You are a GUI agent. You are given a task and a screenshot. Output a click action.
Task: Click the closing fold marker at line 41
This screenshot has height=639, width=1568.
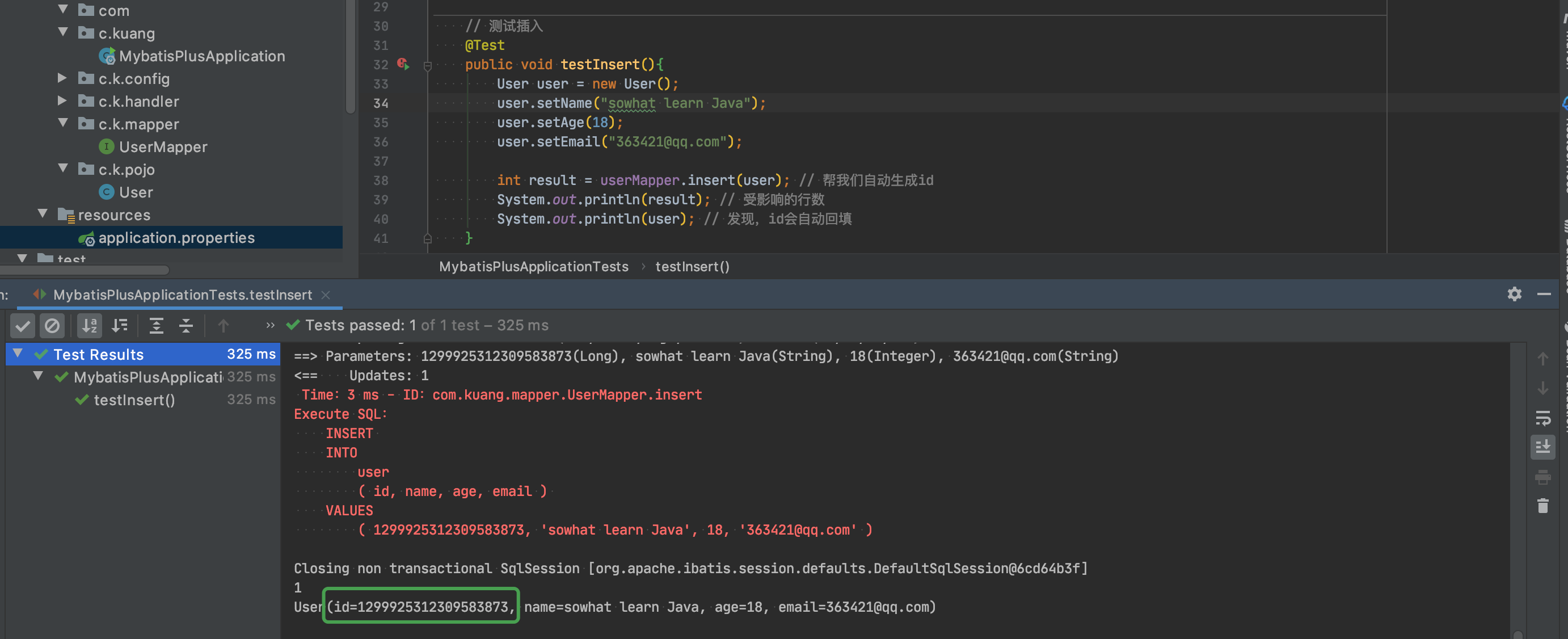[427, 238]
